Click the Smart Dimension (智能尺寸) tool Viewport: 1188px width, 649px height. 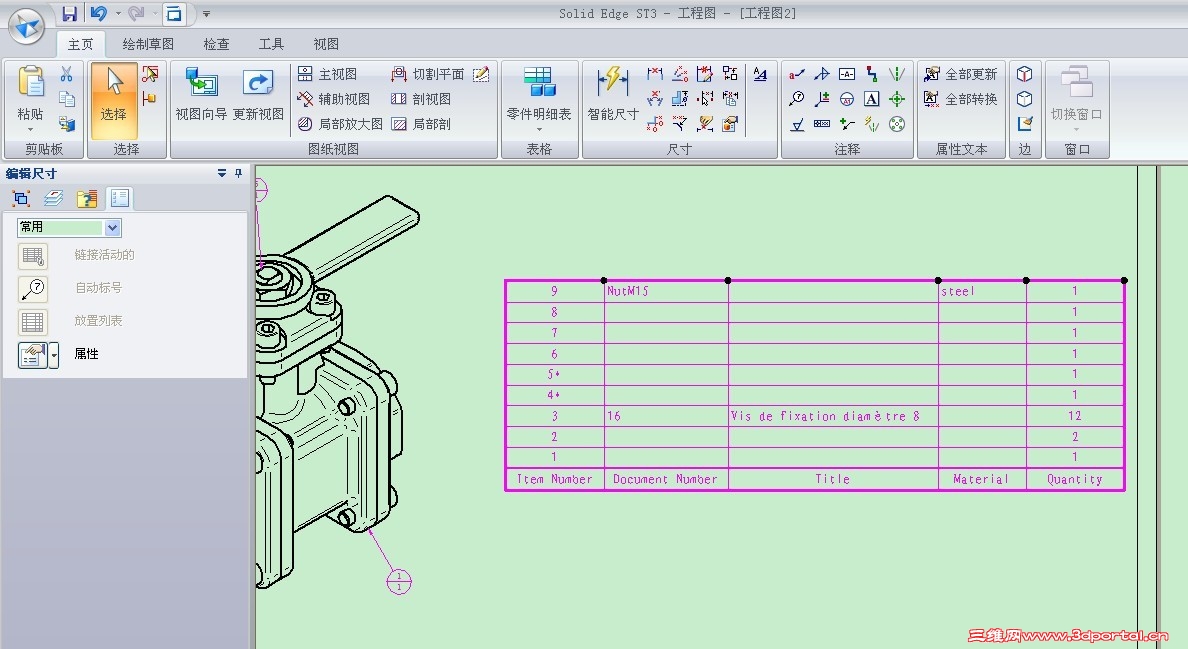pyautogui.click(x=613, y=94)
